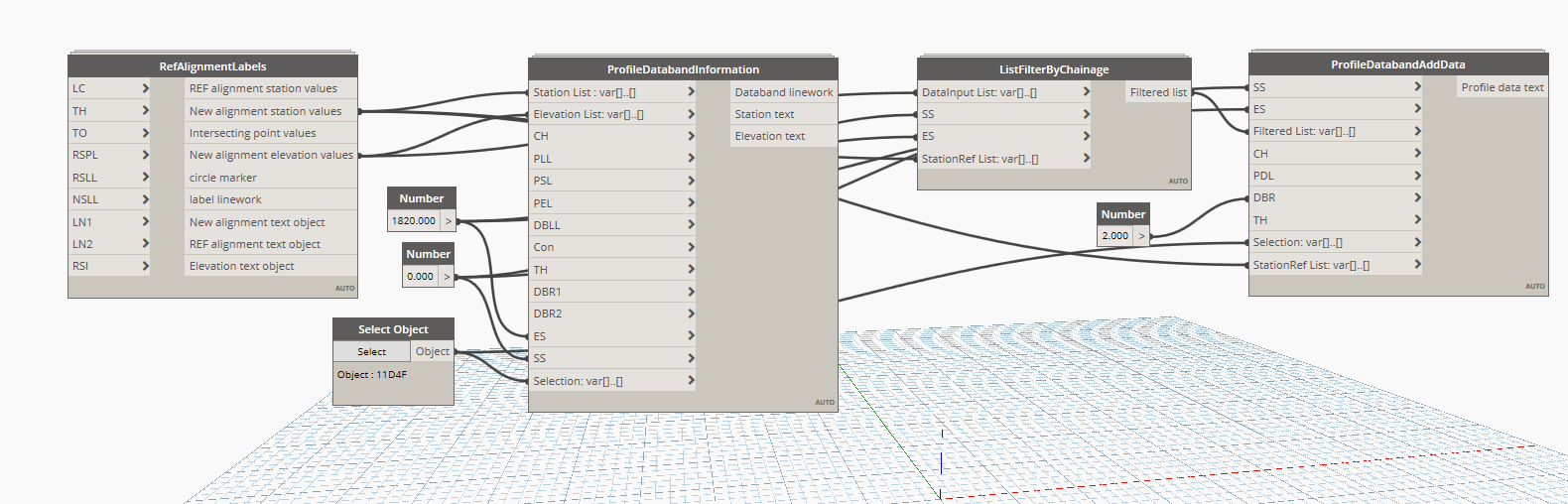Click the arrow beside the 2.000 value
The image size is (1568, 504).
1141,236
